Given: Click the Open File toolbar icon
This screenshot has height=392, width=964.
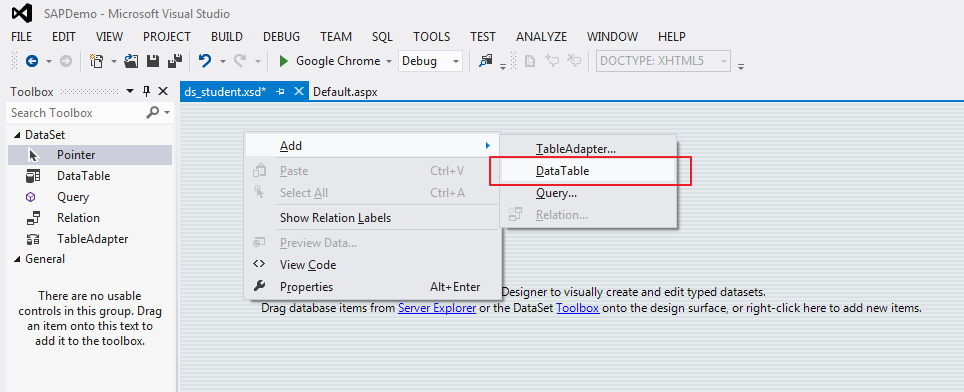Looking at the screenshot, I should pyautogui.click(x=131, y=61).
